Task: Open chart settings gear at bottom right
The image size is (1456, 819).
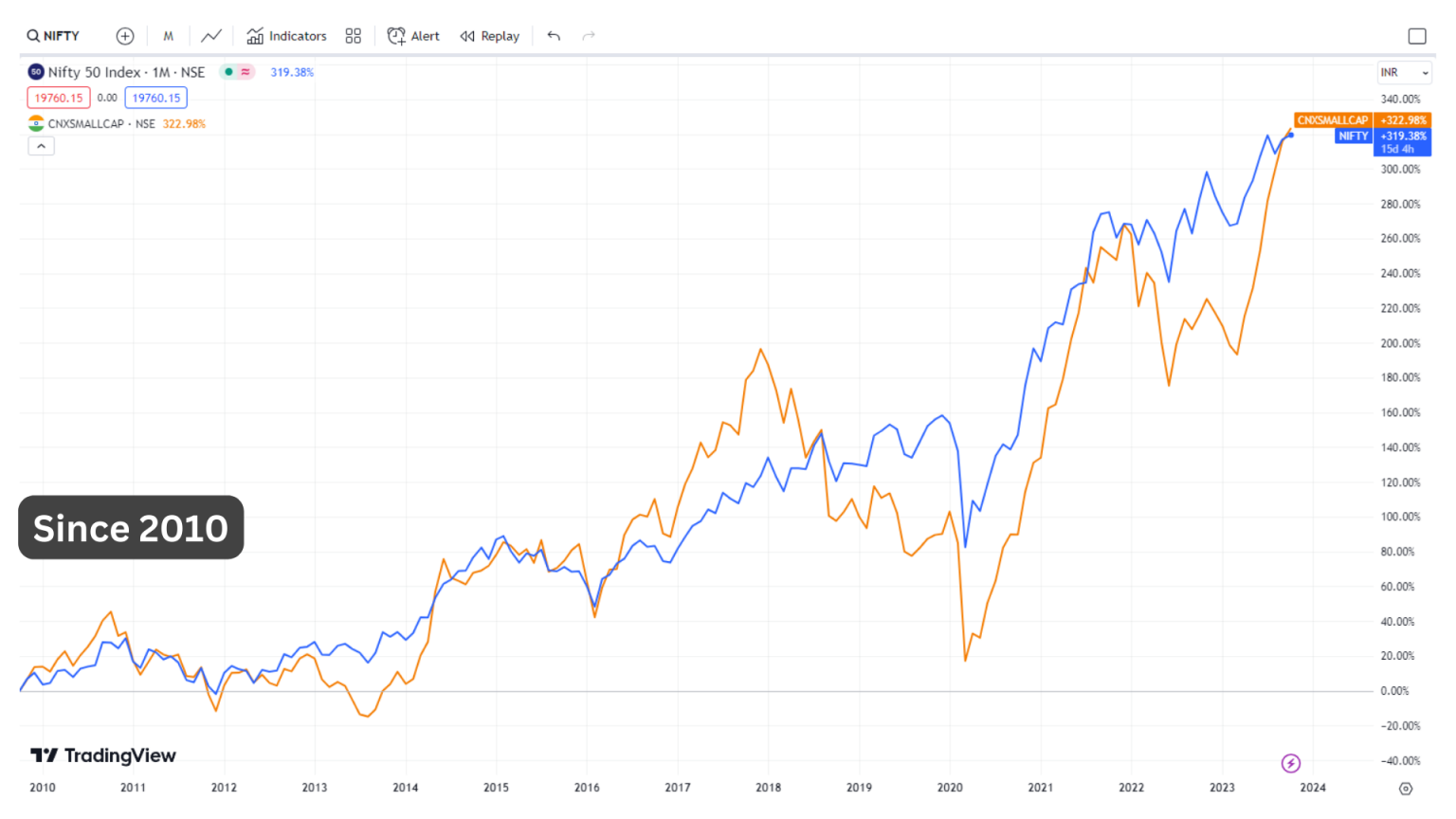Action: pyautogui.click(x=1405, y=788)
